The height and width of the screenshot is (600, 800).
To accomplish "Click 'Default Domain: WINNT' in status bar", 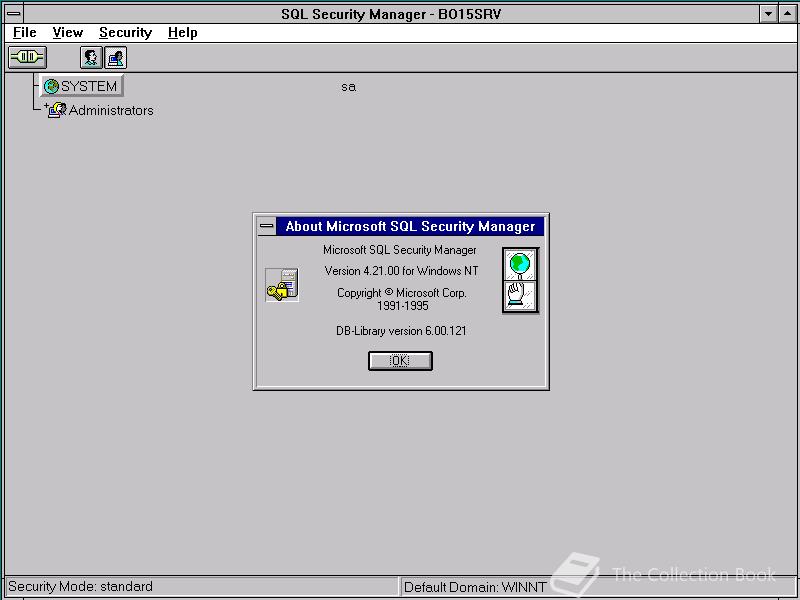I will [x=474, y=587].
